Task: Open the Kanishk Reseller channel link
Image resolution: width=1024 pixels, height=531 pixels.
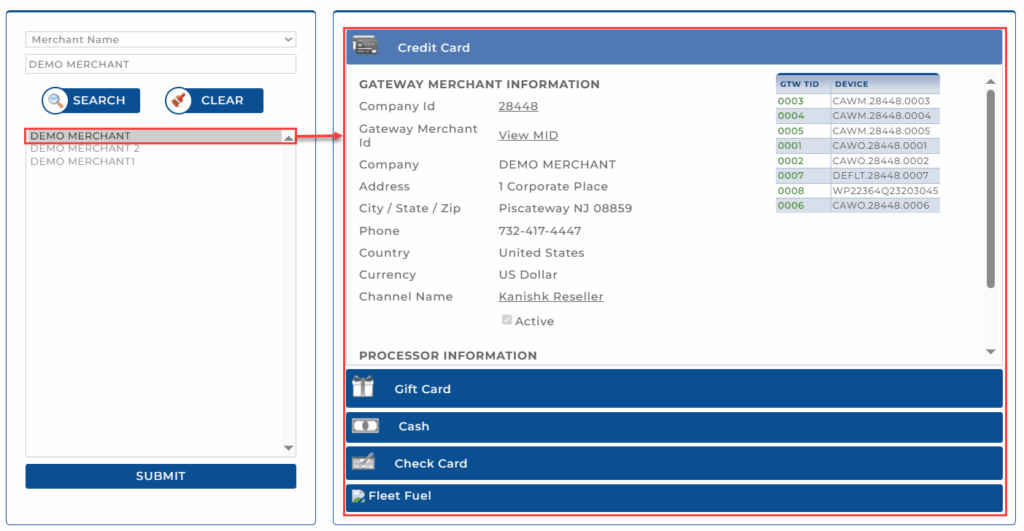Action: tap(551, 297)
